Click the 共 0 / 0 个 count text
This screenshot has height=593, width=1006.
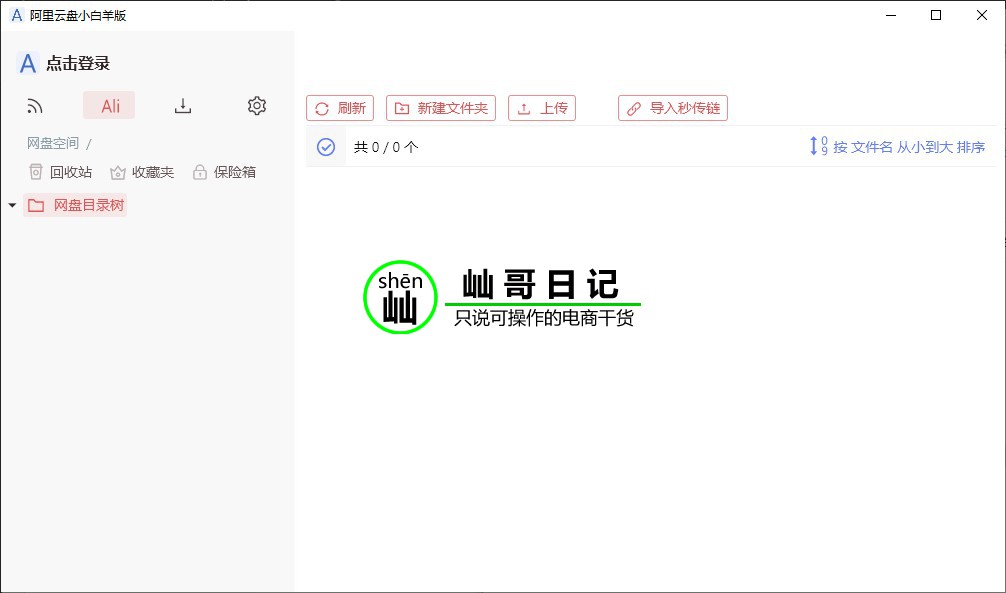[386, 148]
